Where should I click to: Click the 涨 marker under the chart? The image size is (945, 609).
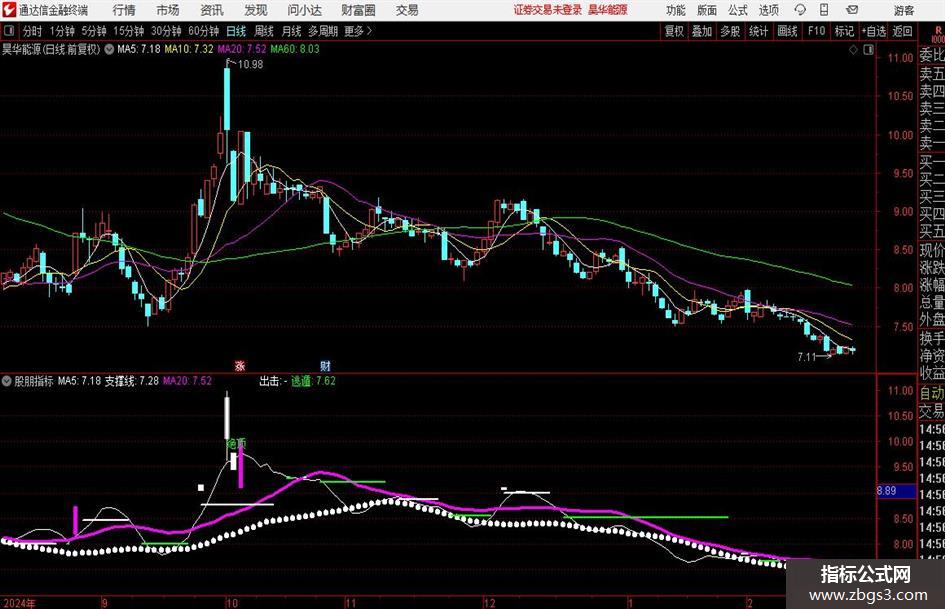point(240,365)
